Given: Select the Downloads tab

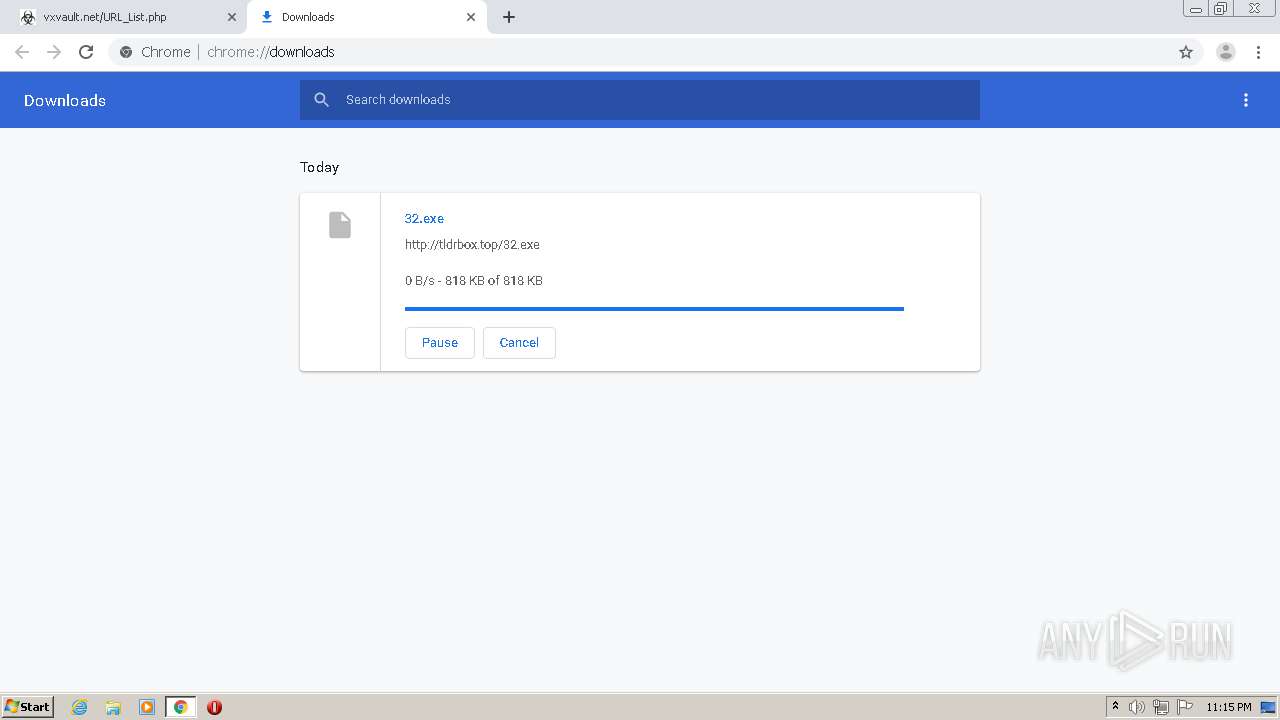Looking at the screenshot, I should (365, 17).
